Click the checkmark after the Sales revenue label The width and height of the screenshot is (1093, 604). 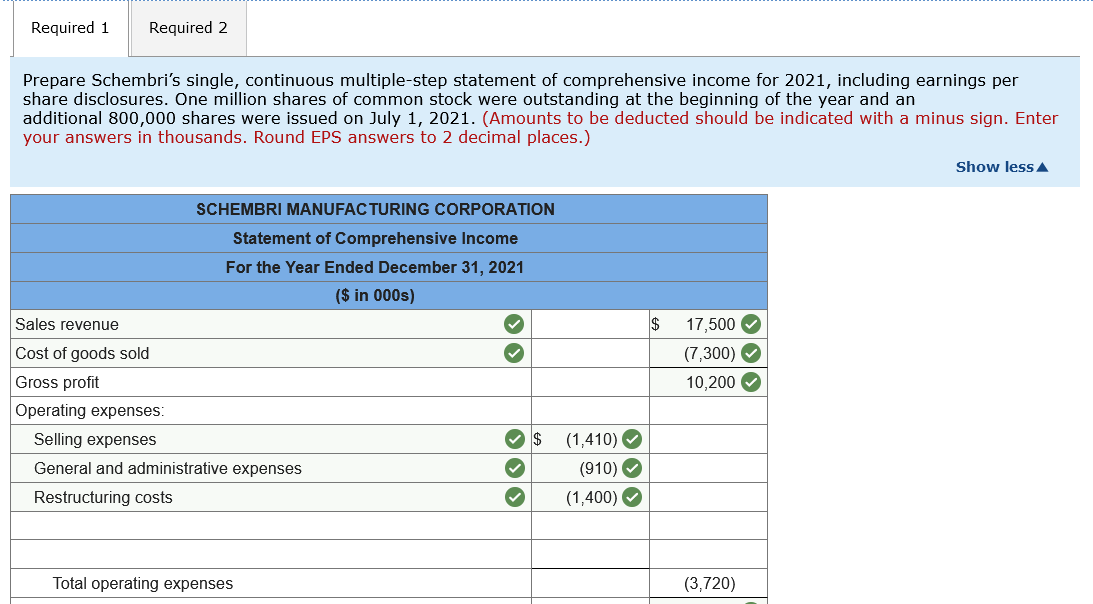click(514, 324)
